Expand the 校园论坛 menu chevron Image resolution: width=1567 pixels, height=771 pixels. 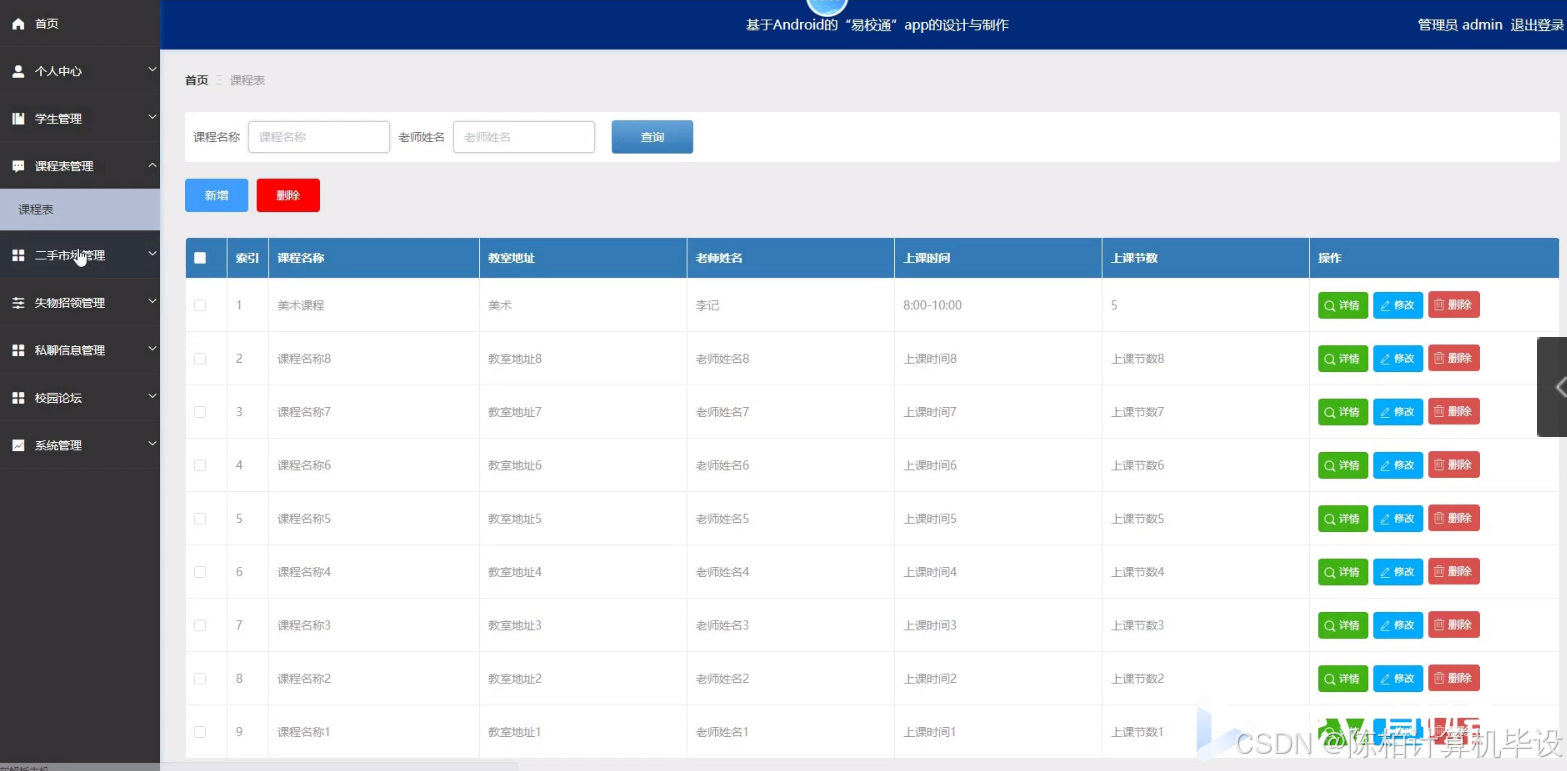click(152, 395)
